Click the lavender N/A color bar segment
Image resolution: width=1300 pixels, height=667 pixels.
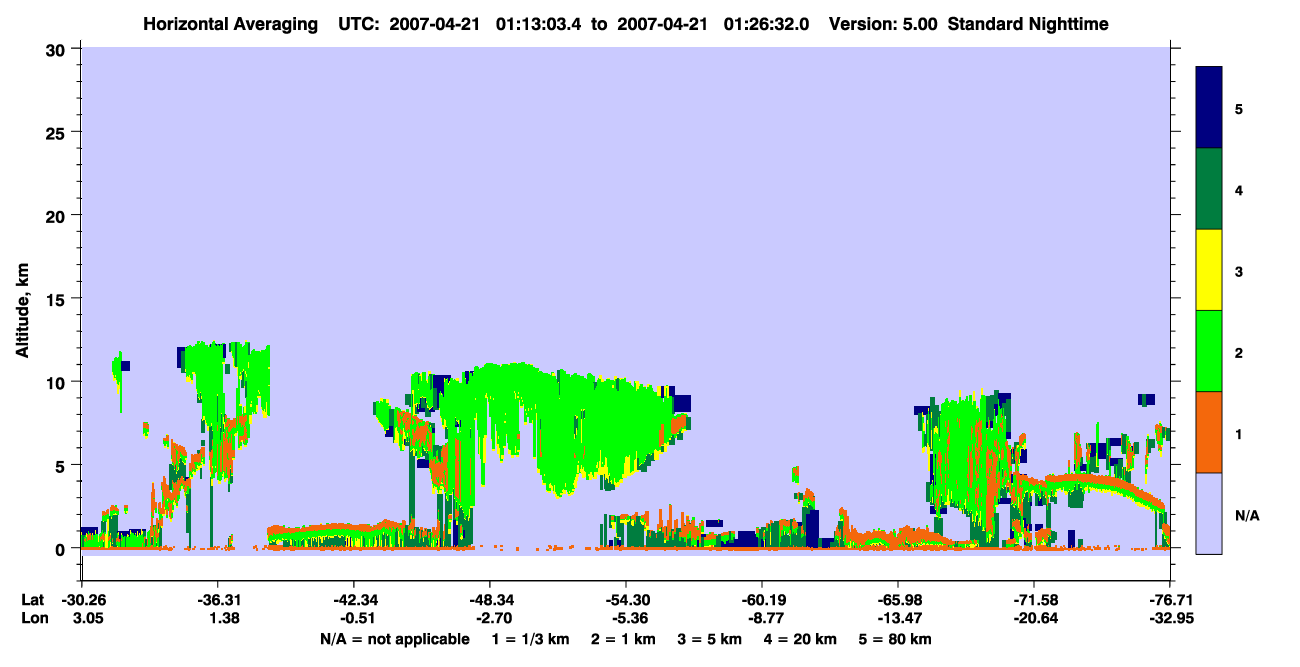click(1209, 513)
